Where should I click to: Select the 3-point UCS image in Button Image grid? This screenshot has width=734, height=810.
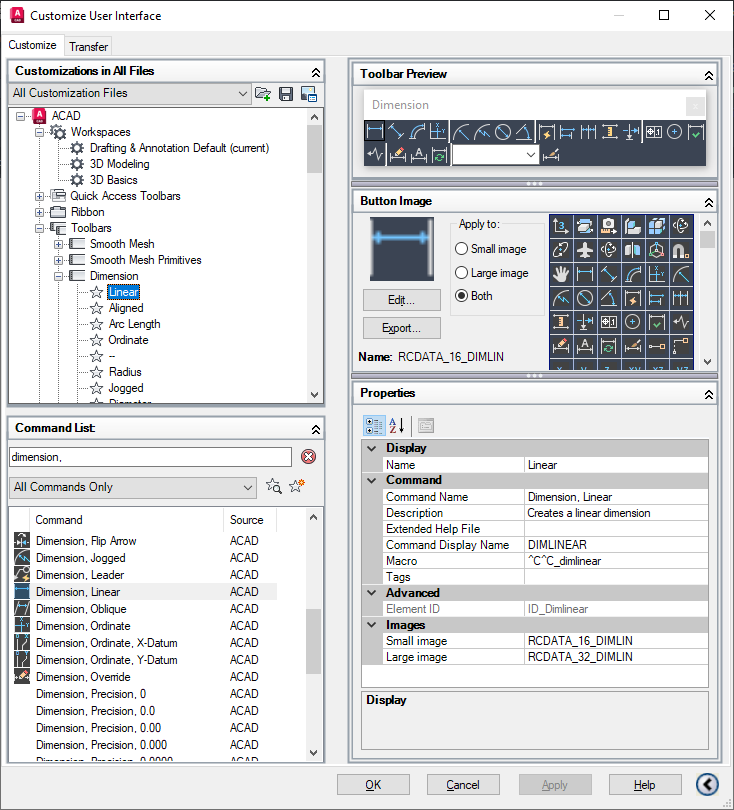click(561, 226)
